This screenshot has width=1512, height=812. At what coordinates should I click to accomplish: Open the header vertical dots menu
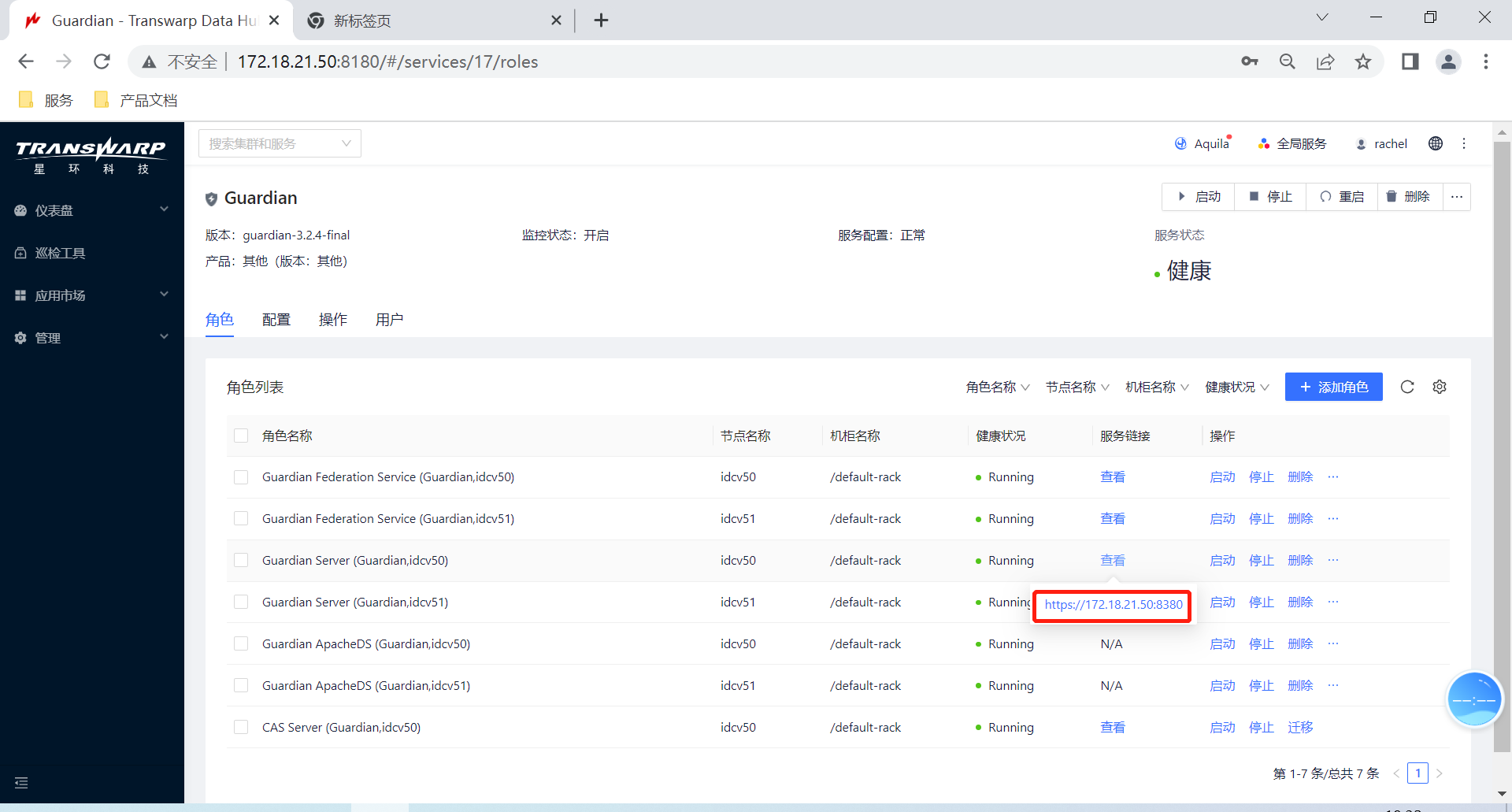point(1464,143)
